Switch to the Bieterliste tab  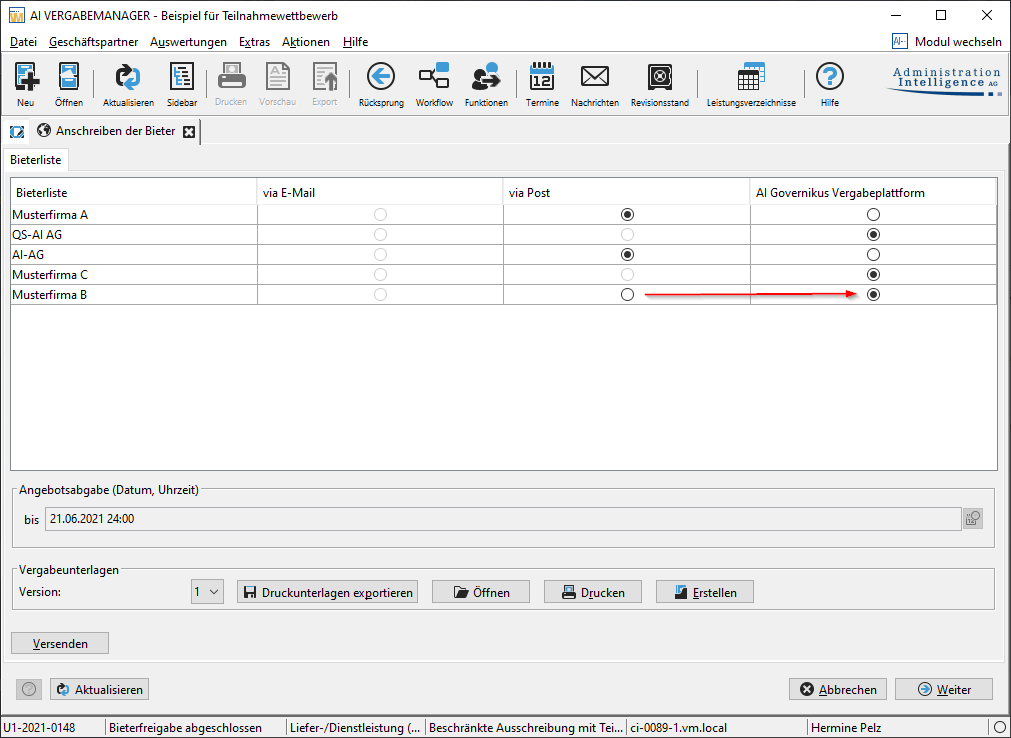(36, 160)
